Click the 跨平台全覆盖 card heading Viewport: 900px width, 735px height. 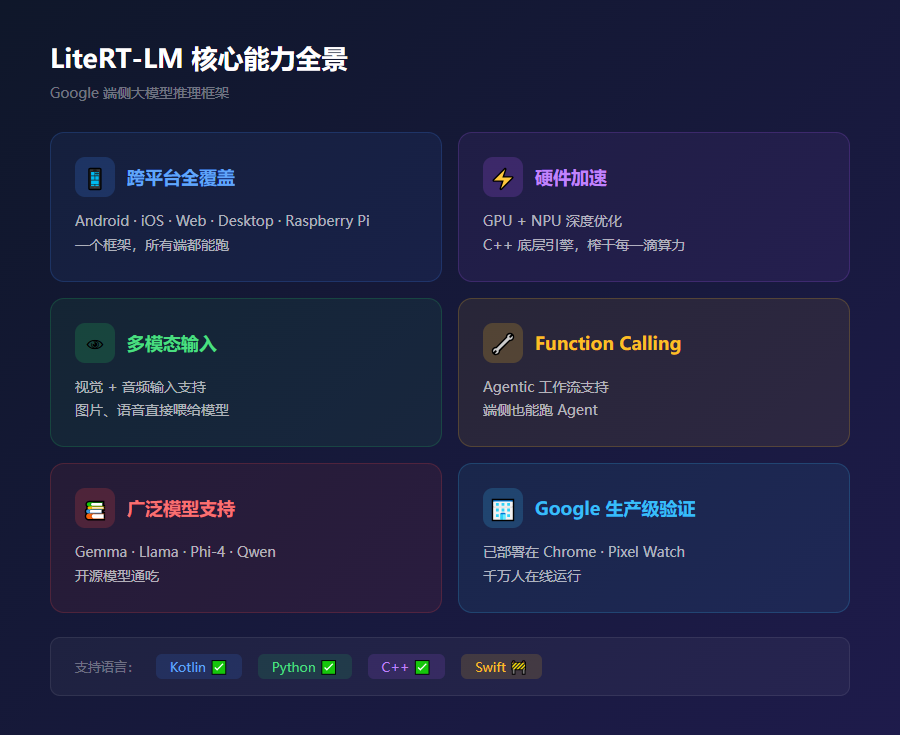point(181,178)
